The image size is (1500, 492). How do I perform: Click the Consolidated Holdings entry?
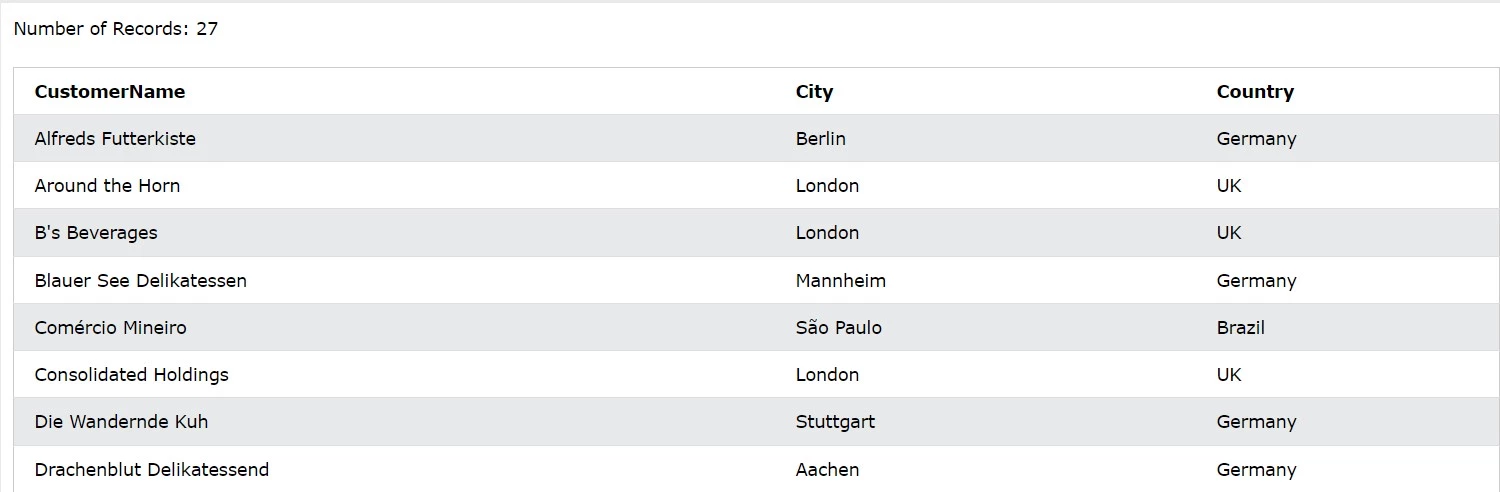point(131,375)
